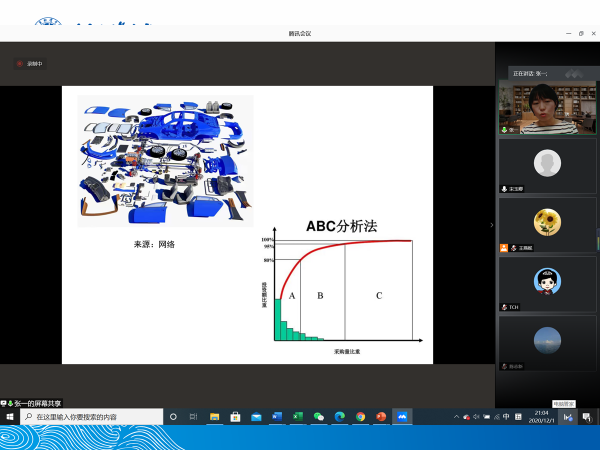Image resolution: width=600 pixels, height=450 pixels.
Task: Open Task View on the taskbar
Action: click(193, 416)
